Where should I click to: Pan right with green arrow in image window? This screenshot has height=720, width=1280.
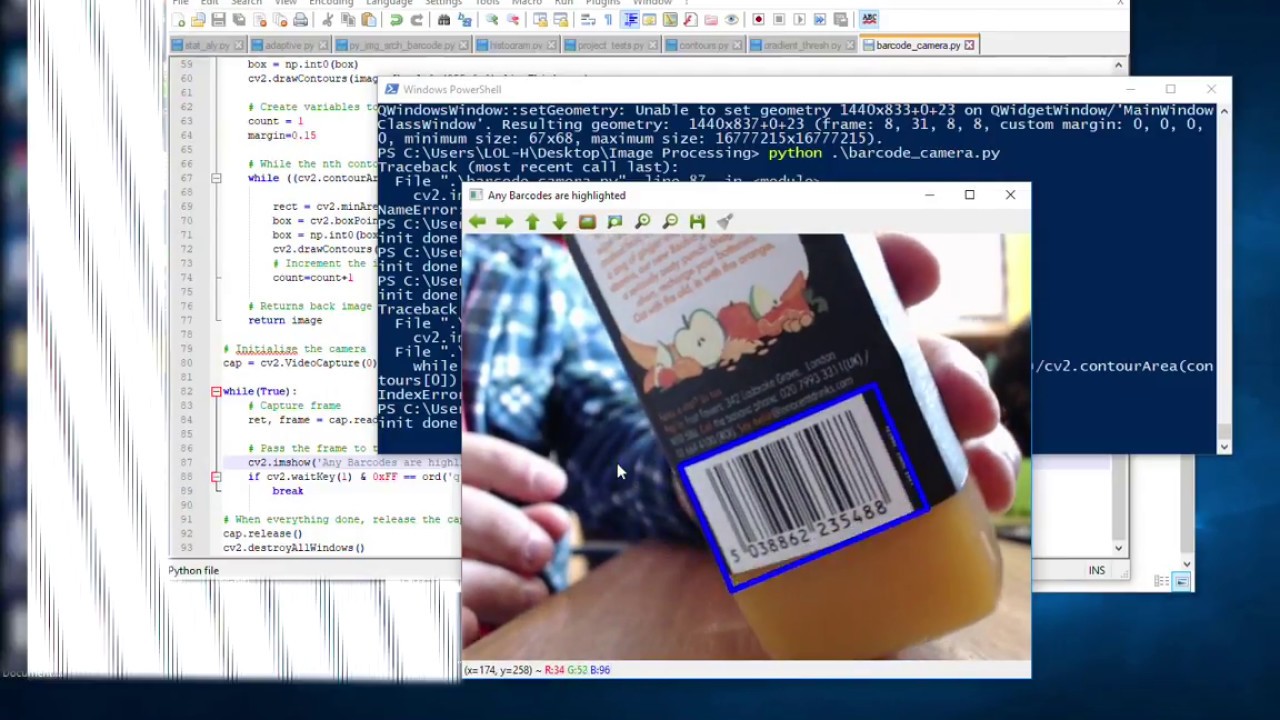[x=504, y=221]
